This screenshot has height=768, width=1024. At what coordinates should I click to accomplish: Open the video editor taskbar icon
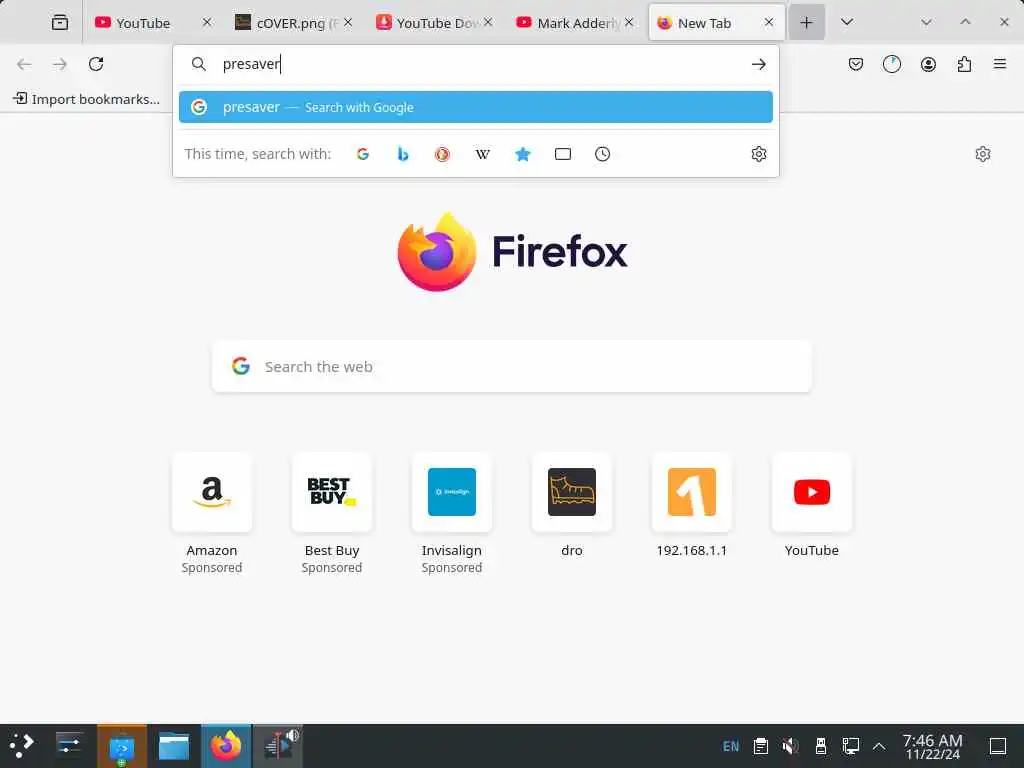[278, 746]
